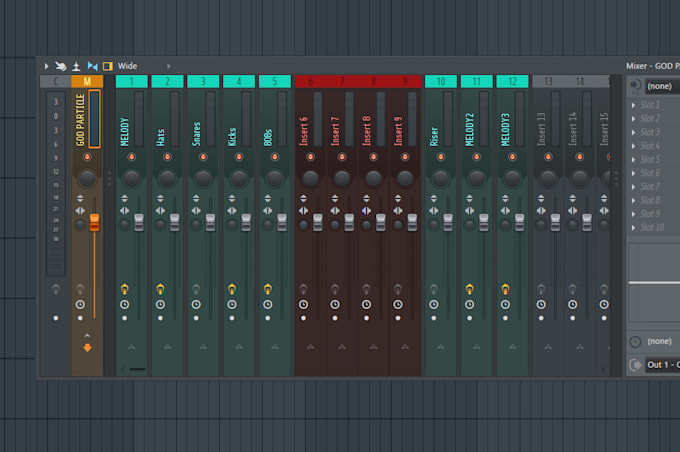The image size is (680, 452).
Task: Click the blue waveform meter view icon
Action: coord(92,66)
